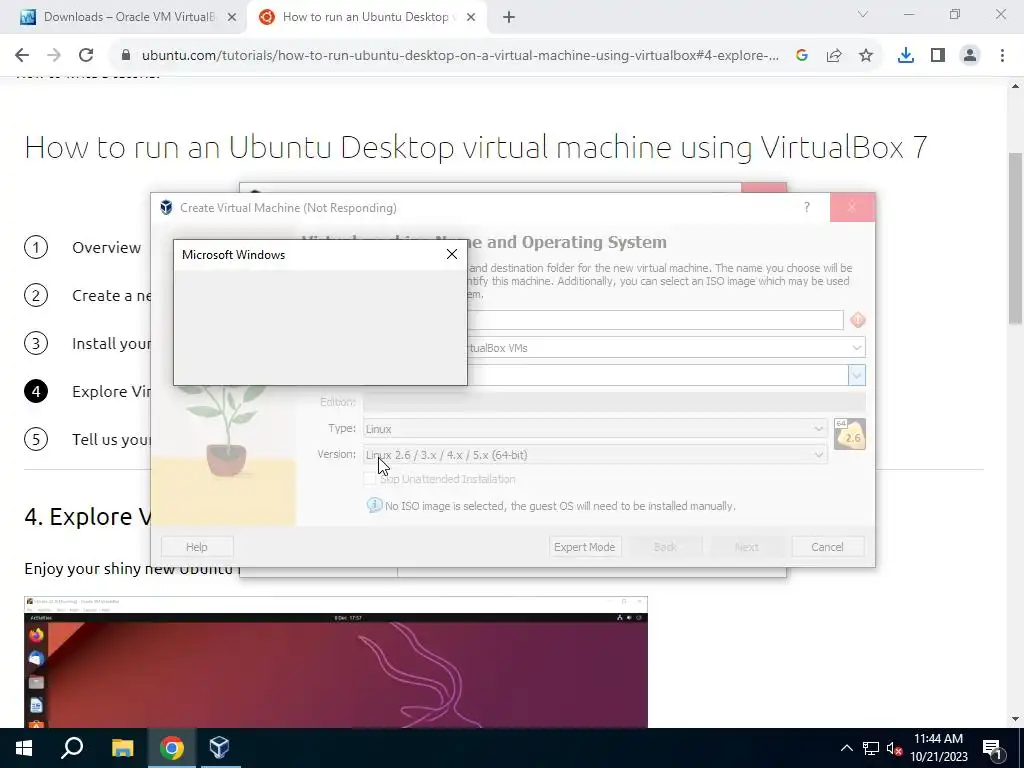Click the name field warning icon
The image size is (1024, 768).
[857, 320]
